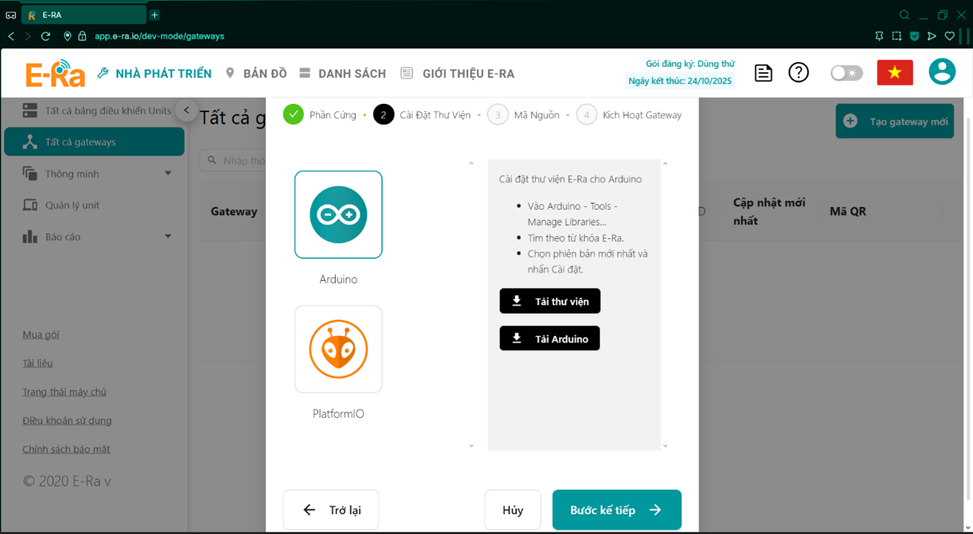The width and height of the screenshot is (973, 534).
Task: Click Tạo gateway mới button
Action: pos(895,122)
